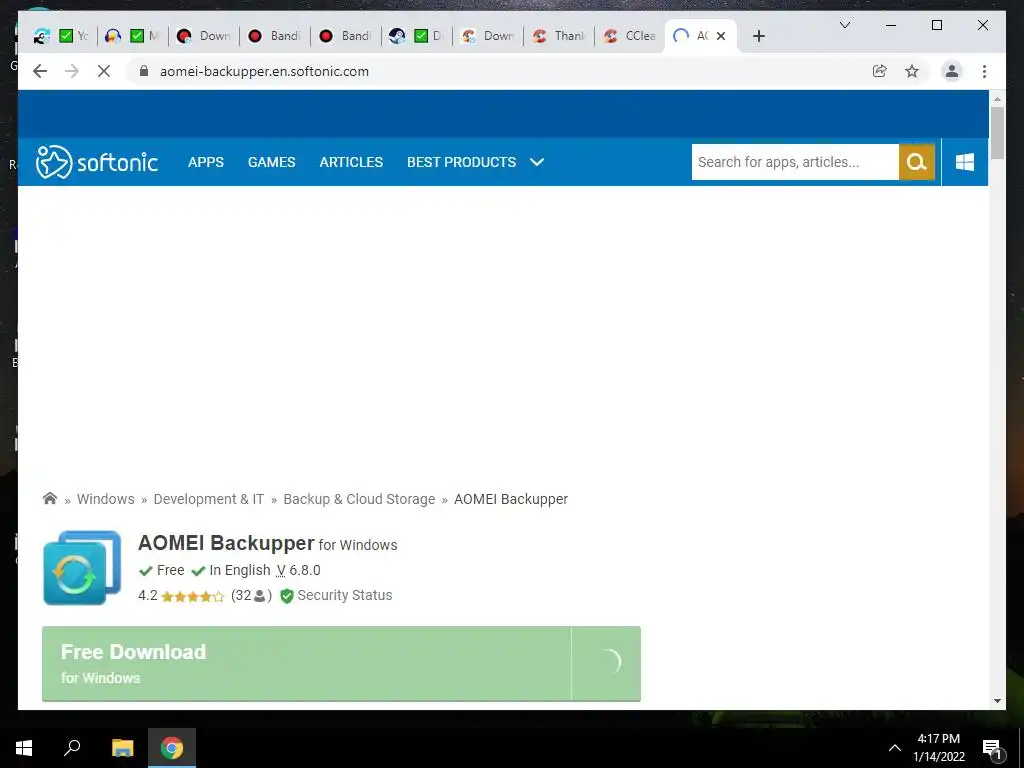Click the Search for apps input field
Image resolution: width=1024 pixels, height=768 pixels.
pyautogui.click(x=795, y=162)
